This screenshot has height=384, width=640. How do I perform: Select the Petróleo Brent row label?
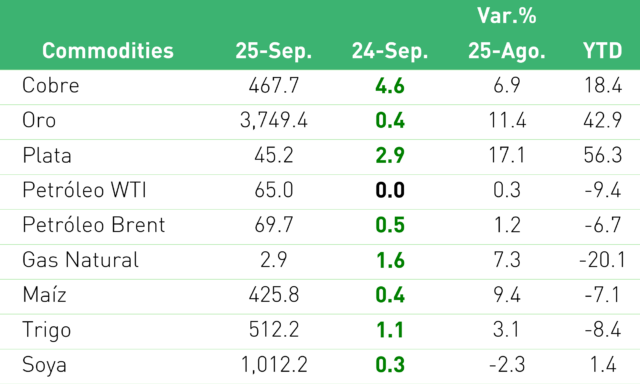pyautogui.click(x=94, y=225)
